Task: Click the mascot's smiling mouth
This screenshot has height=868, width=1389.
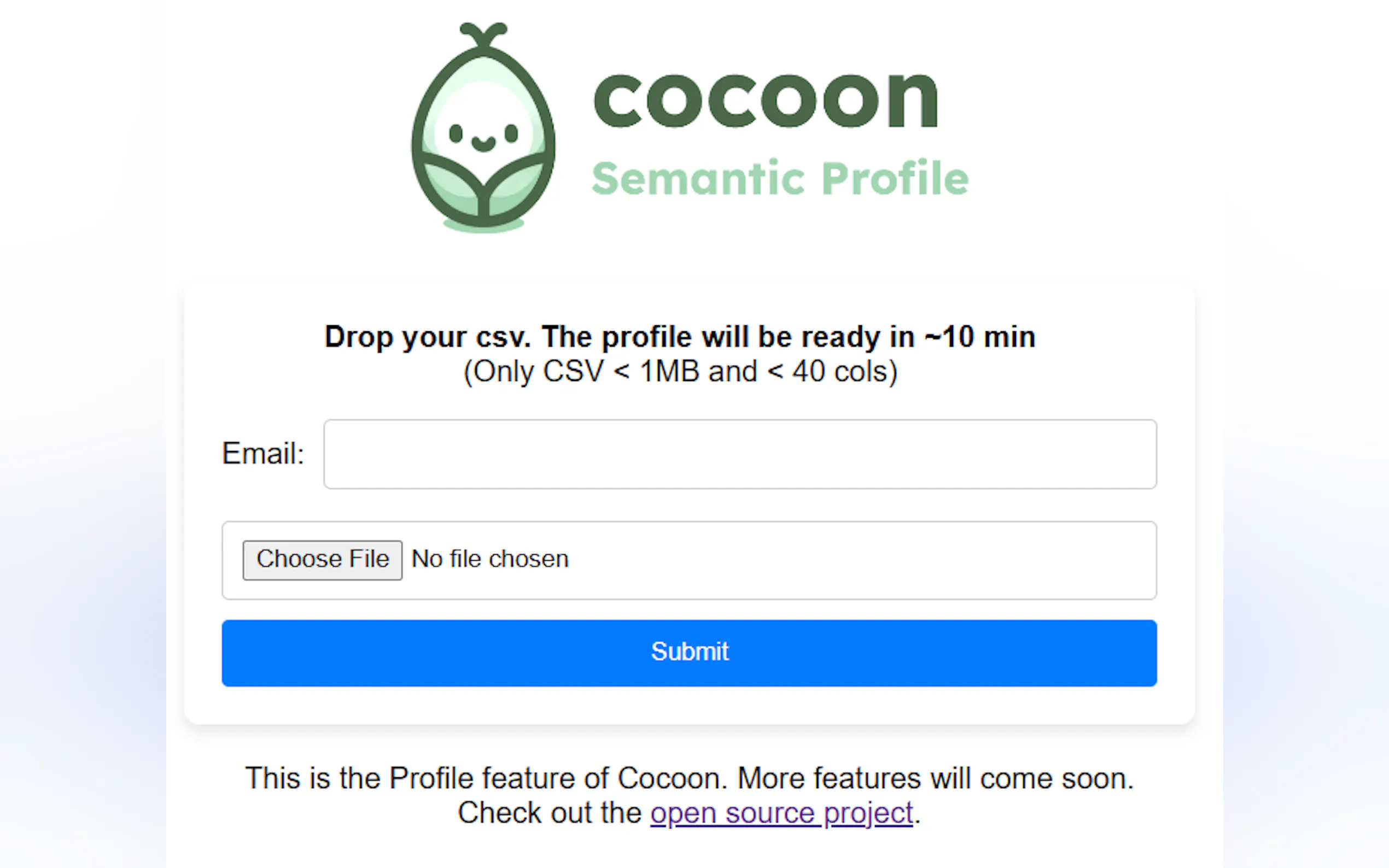Action: tap(483, 144)
